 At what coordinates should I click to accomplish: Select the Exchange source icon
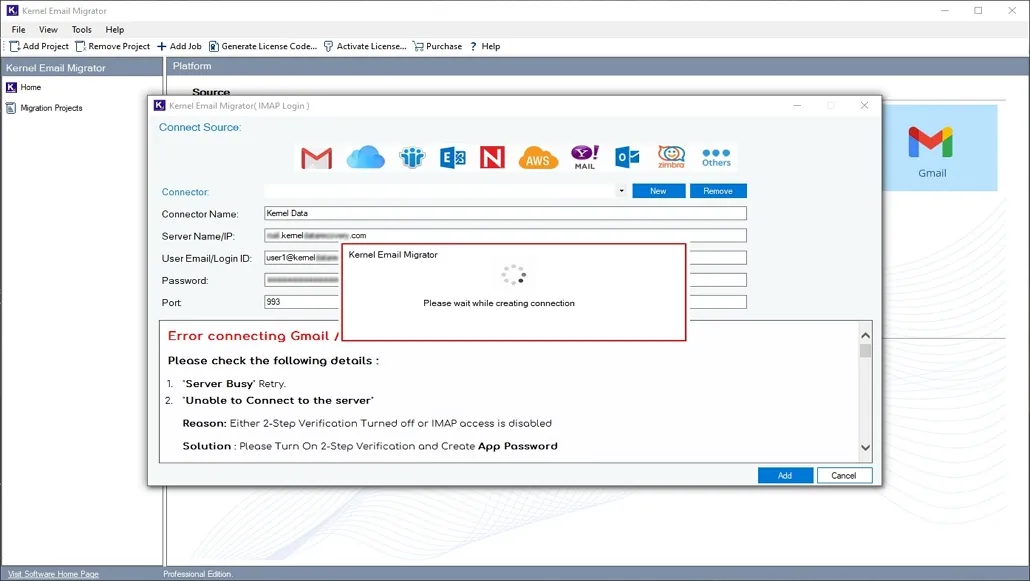pos(452,156)
